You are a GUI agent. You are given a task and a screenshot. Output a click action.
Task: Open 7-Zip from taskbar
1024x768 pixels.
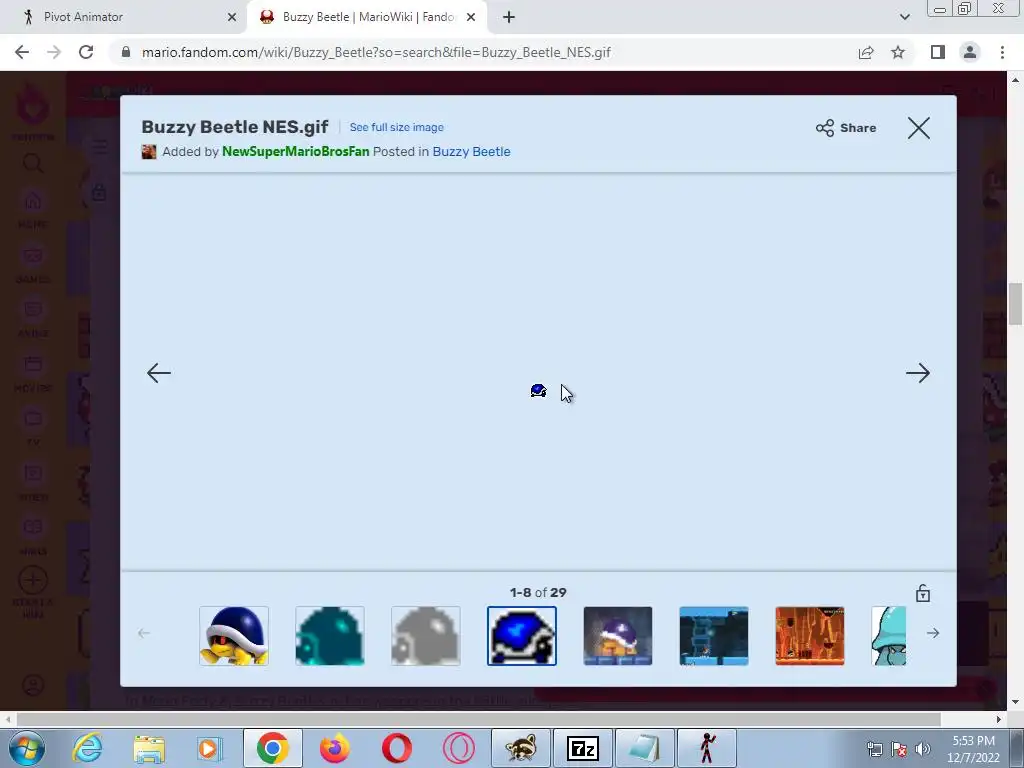[x=583, y=748]
